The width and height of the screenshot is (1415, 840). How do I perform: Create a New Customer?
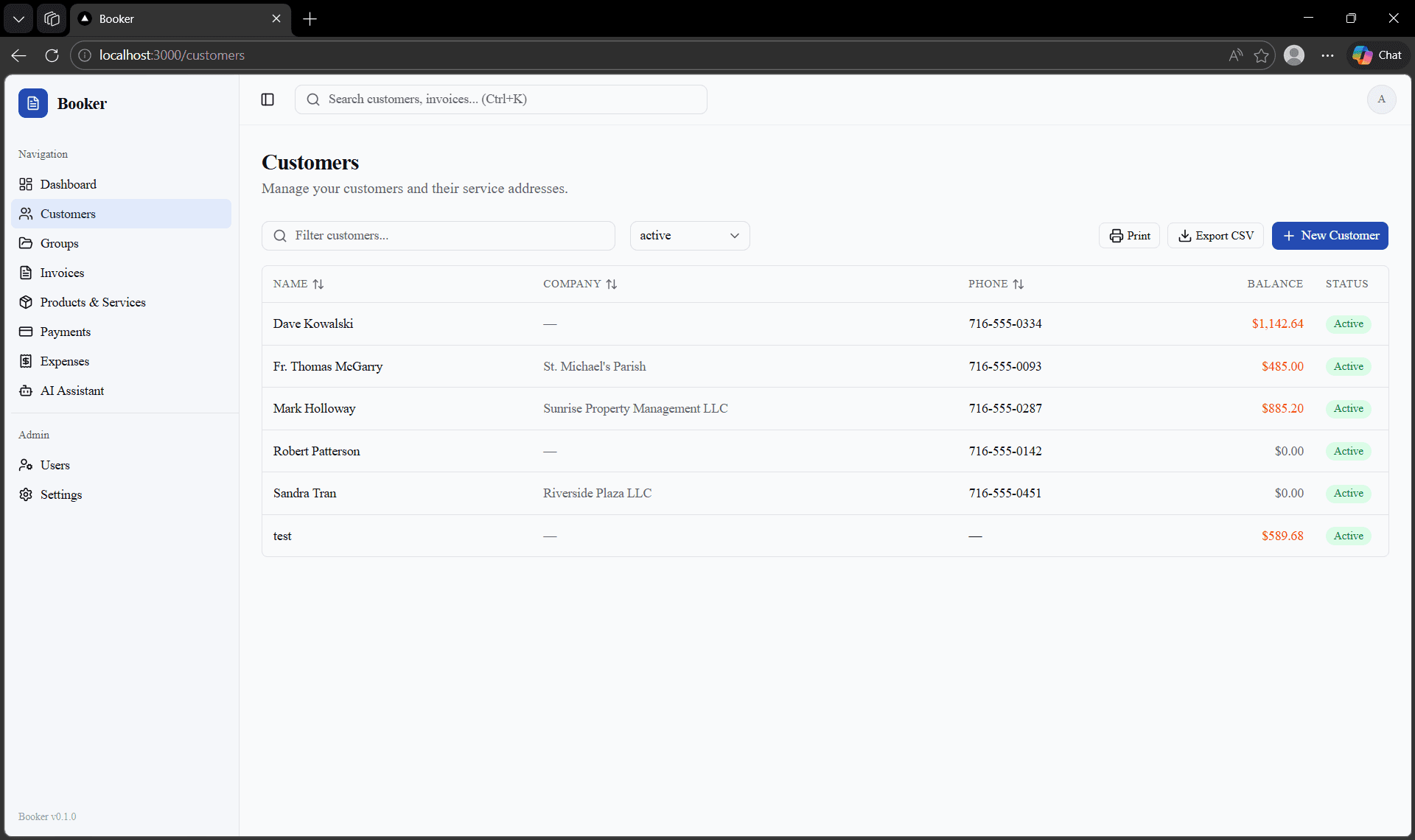[x=1330, y=235]
